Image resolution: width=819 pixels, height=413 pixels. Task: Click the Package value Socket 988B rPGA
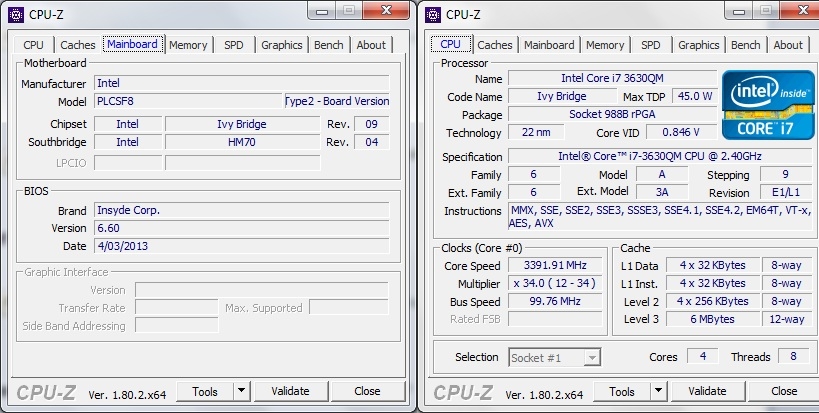pyautogui.click(x=612, y=114)
